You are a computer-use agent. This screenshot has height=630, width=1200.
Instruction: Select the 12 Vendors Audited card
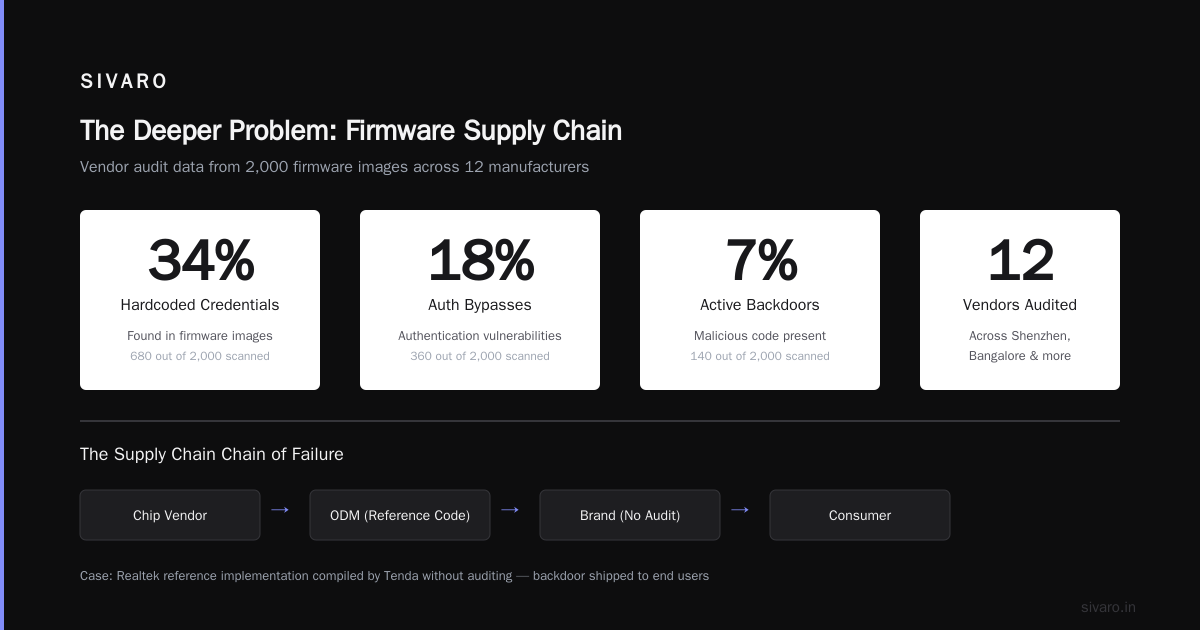1020,300
